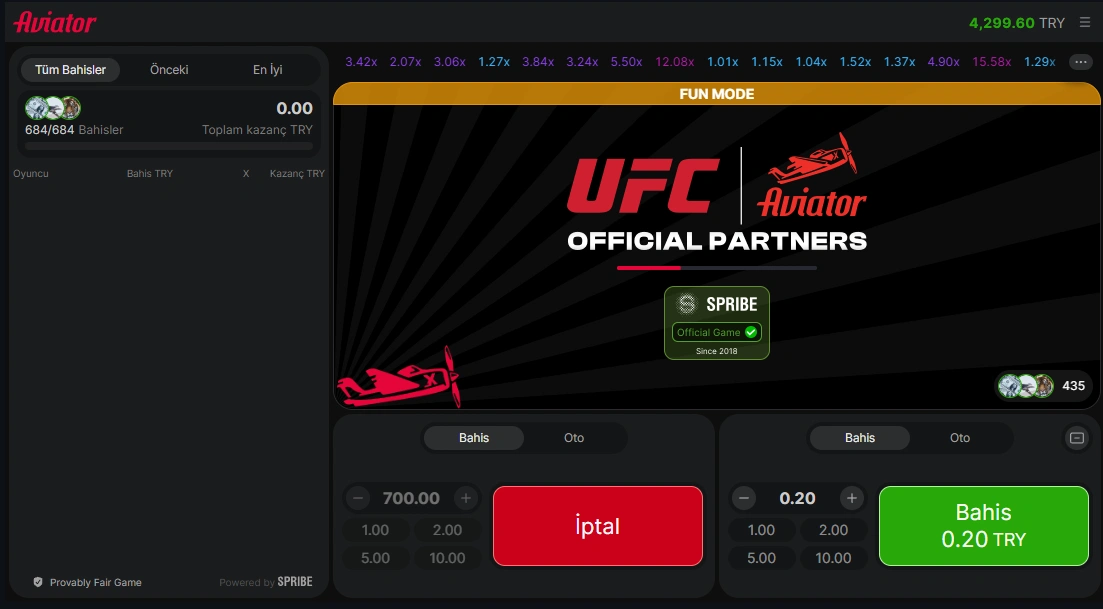Click the 3.06x round result
1103x609 pixels.
click(450, 62)
